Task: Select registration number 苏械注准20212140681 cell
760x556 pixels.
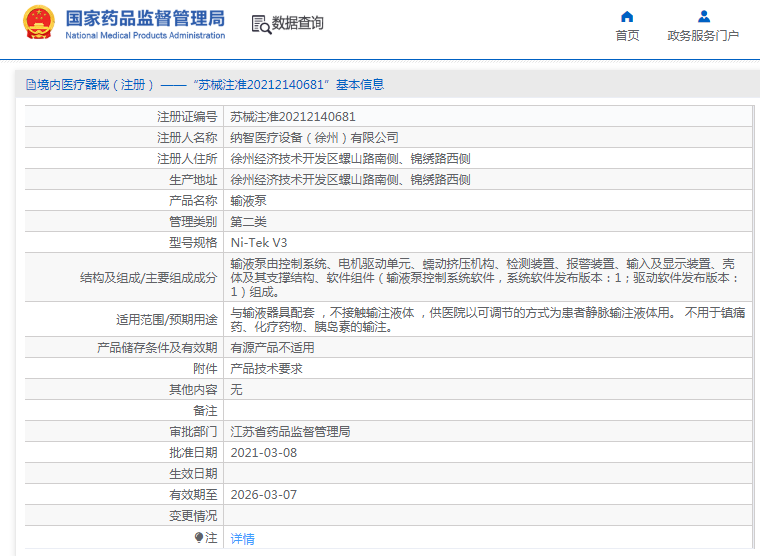Action: 293,117
